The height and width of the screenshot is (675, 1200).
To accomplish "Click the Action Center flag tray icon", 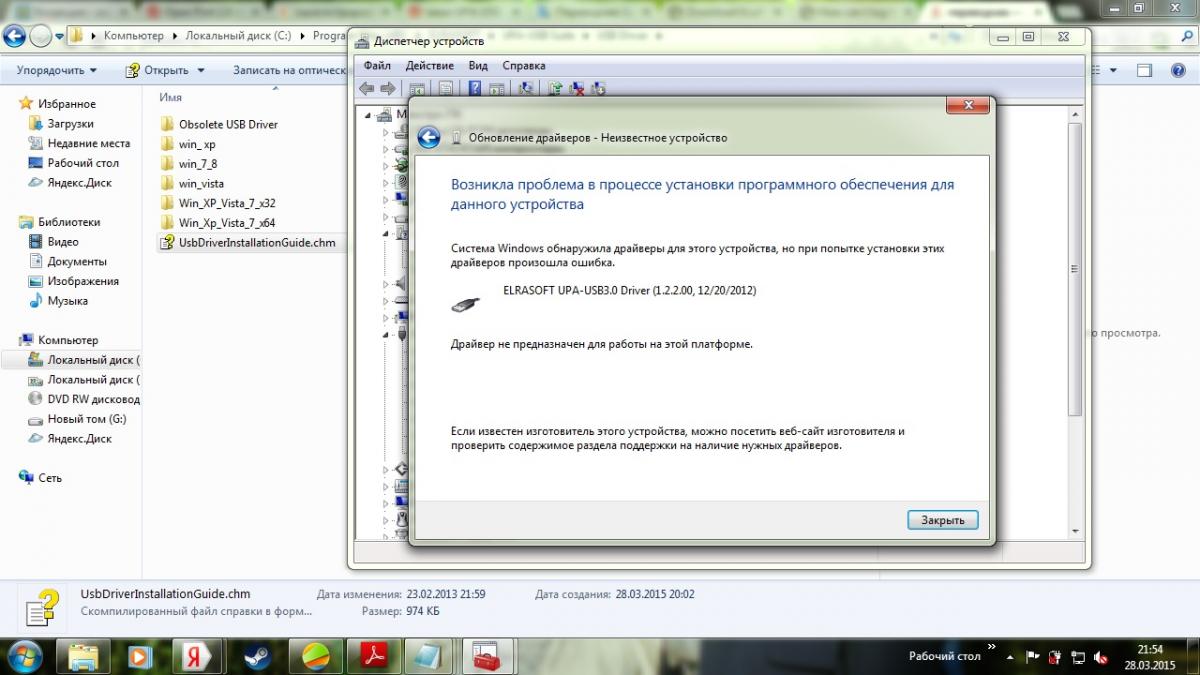I will pos(1033,657).
